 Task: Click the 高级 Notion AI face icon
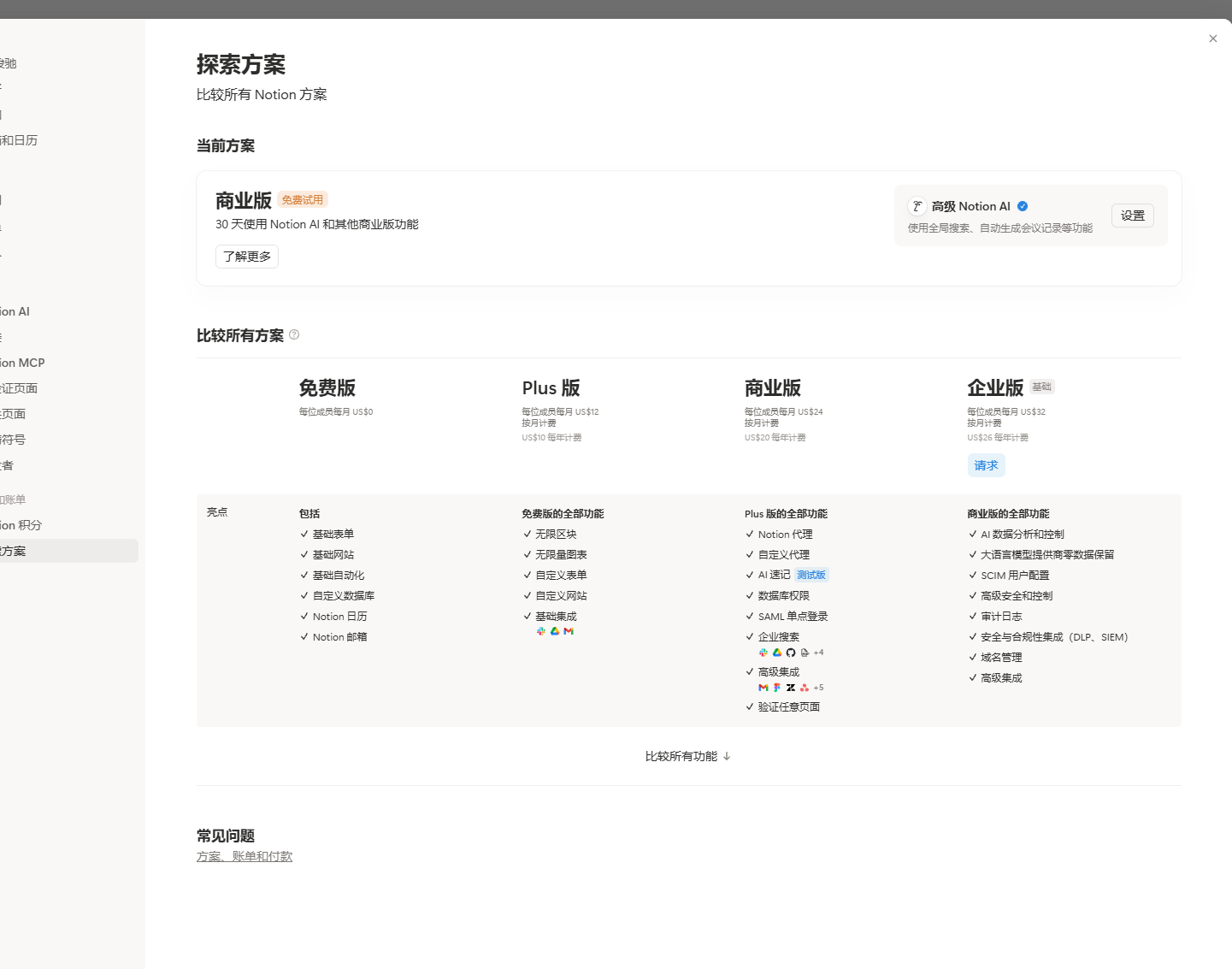click(x=917, y=206)
